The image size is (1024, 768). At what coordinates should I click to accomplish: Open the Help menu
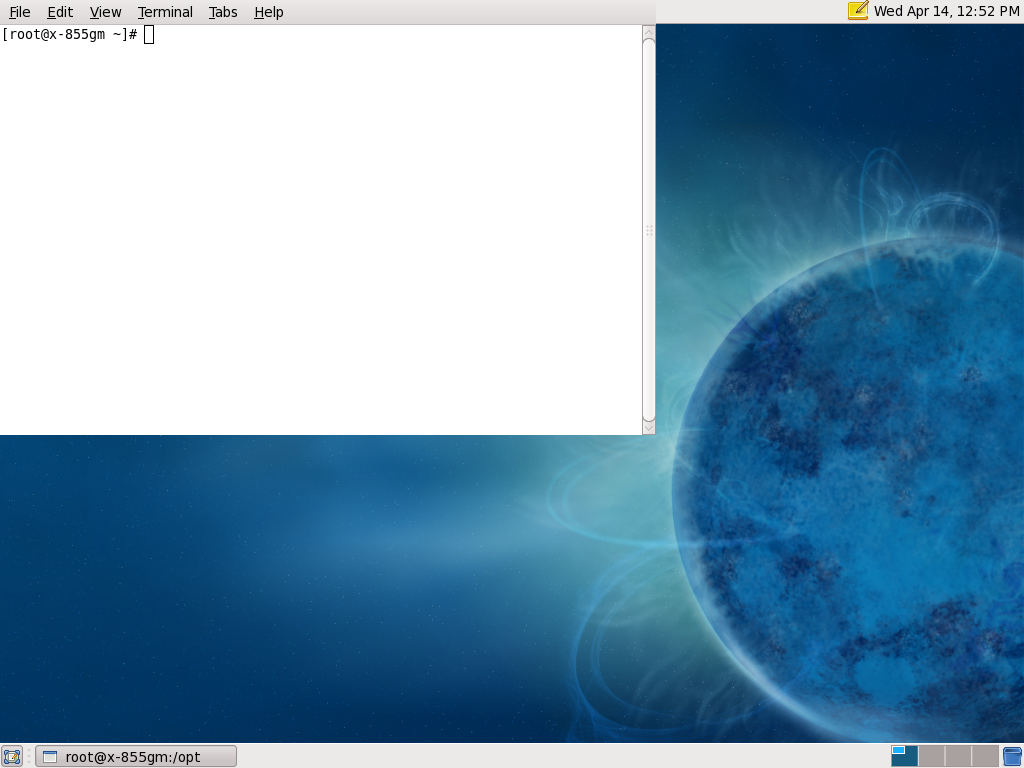(268, 12)
